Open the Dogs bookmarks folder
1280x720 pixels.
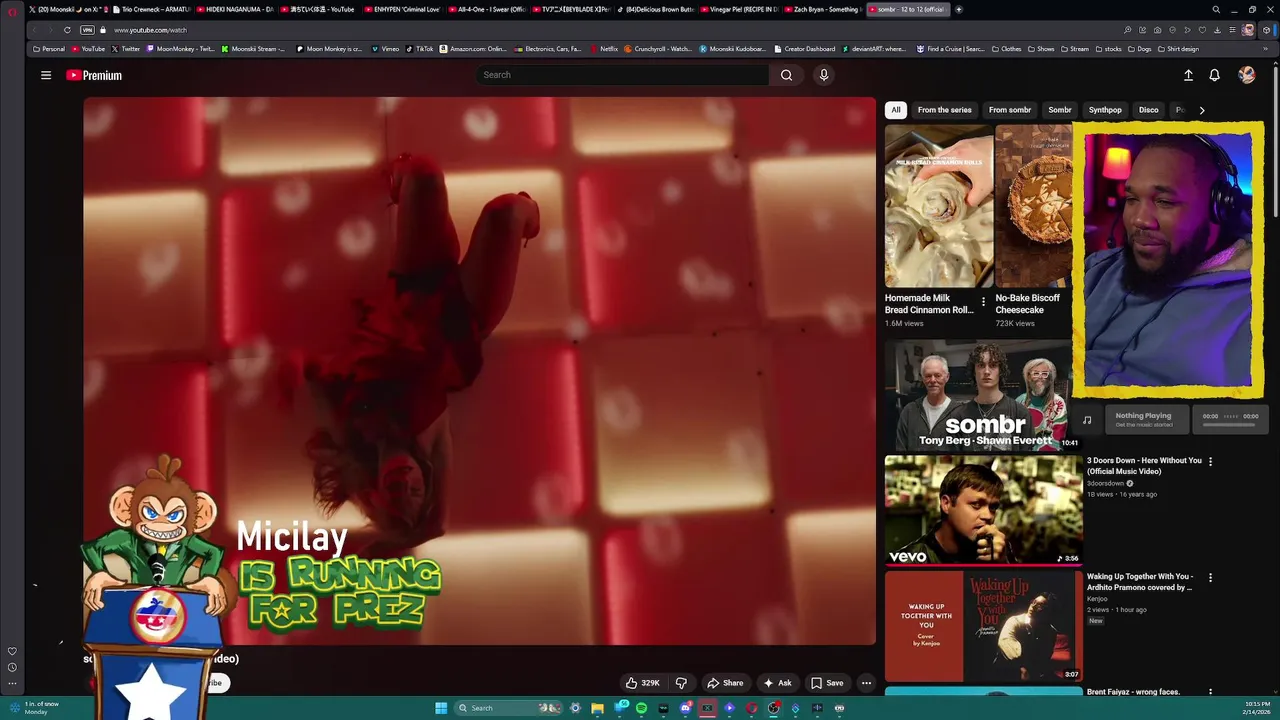1139,49
